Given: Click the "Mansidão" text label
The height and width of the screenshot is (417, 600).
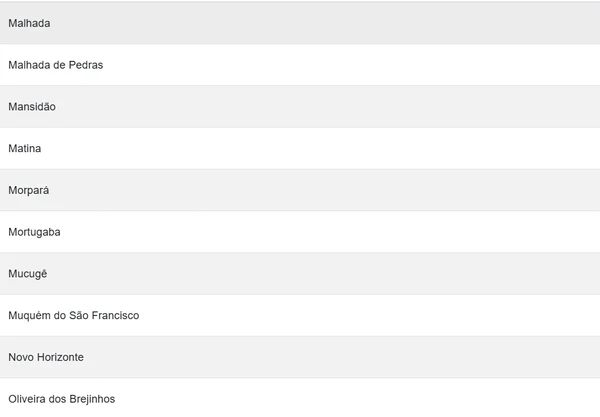Looking at the screenshot, I should coord(32,107).
